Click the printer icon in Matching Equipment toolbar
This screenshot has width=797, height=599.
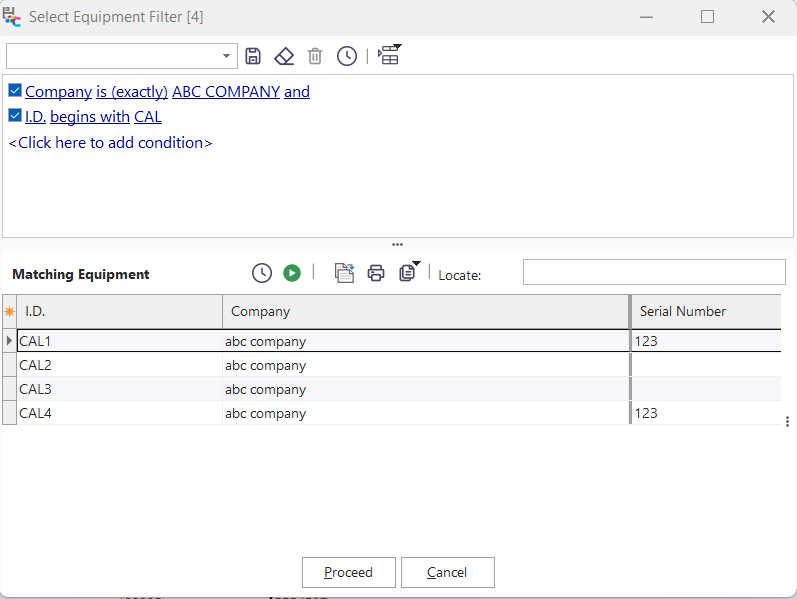point(376,273)
